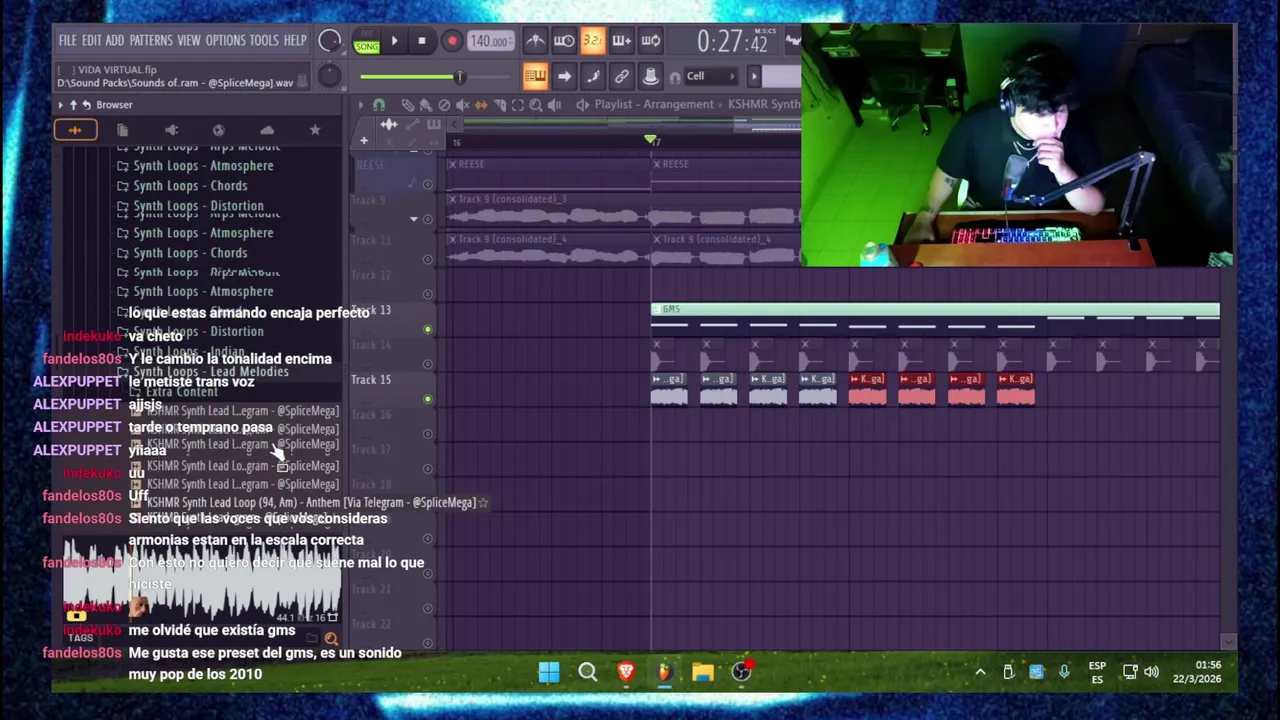Click the Browser reread/back arrow icon

point(86,105)
